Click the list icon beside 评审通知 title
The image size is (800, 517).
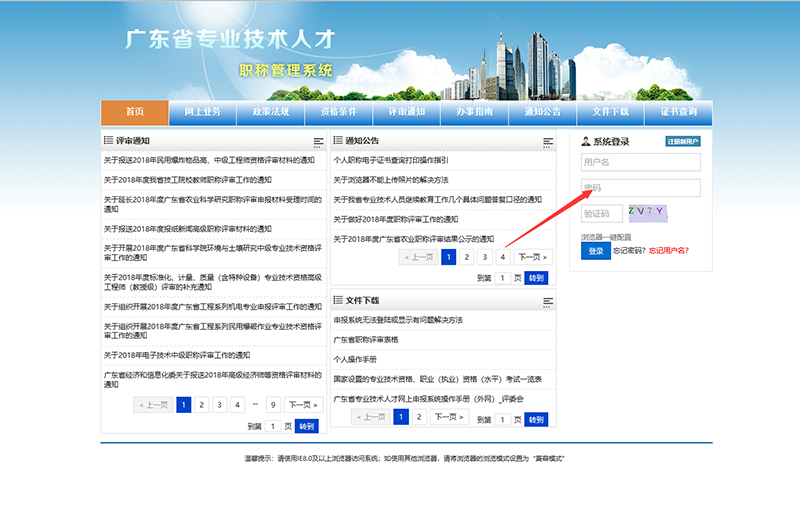pyautogui.click(x=108, y=142)
